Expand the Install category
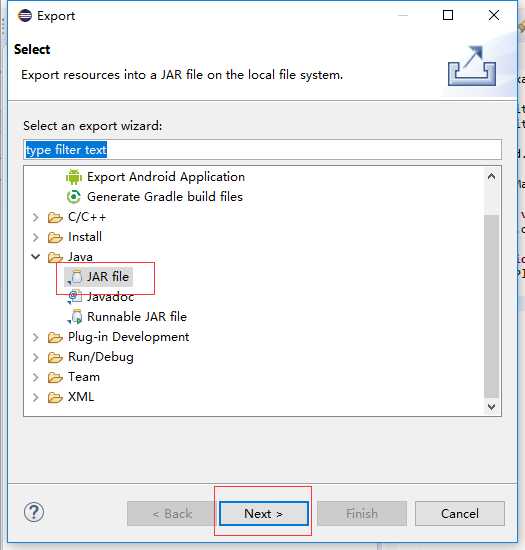Viewport: 525px width, 550px height. tap(35, 237)
